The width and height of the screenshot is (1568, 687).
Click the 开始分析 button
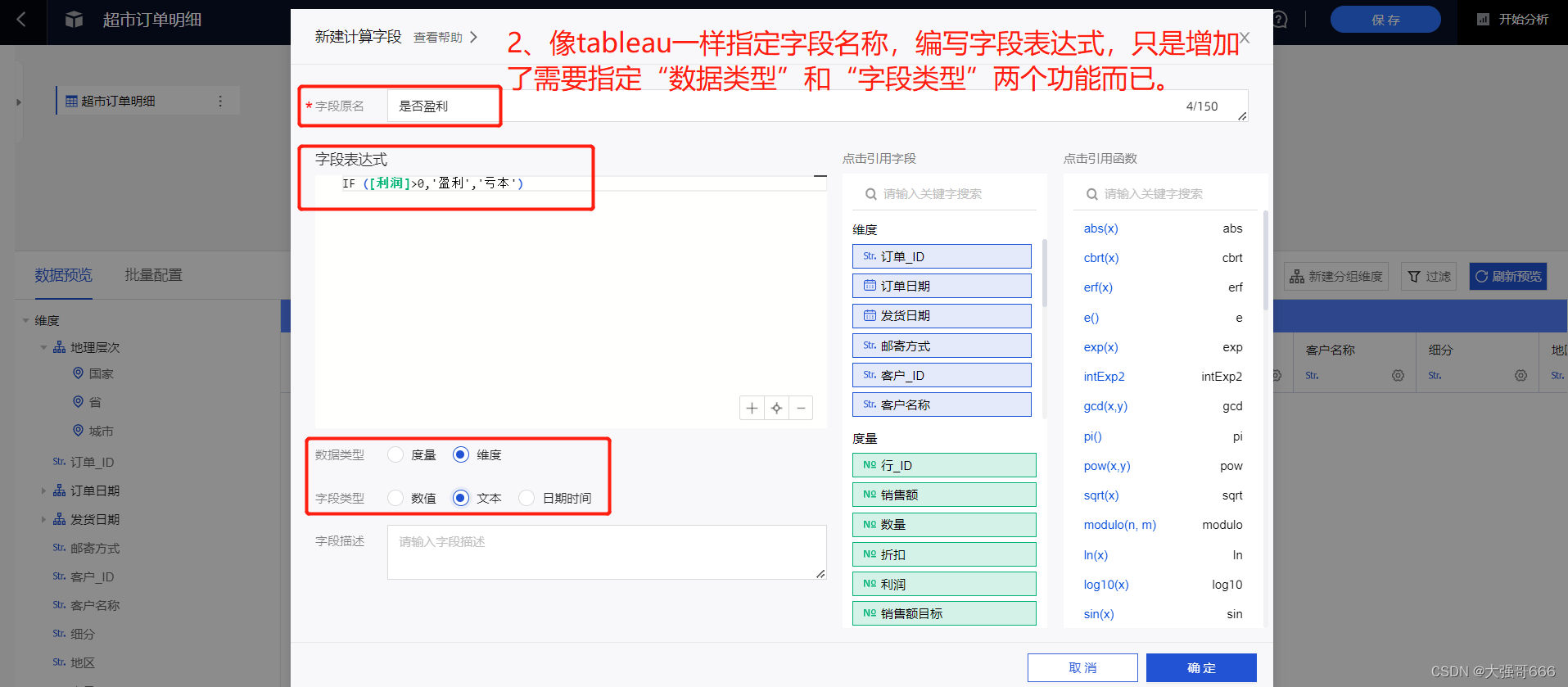coord(1512,19)
